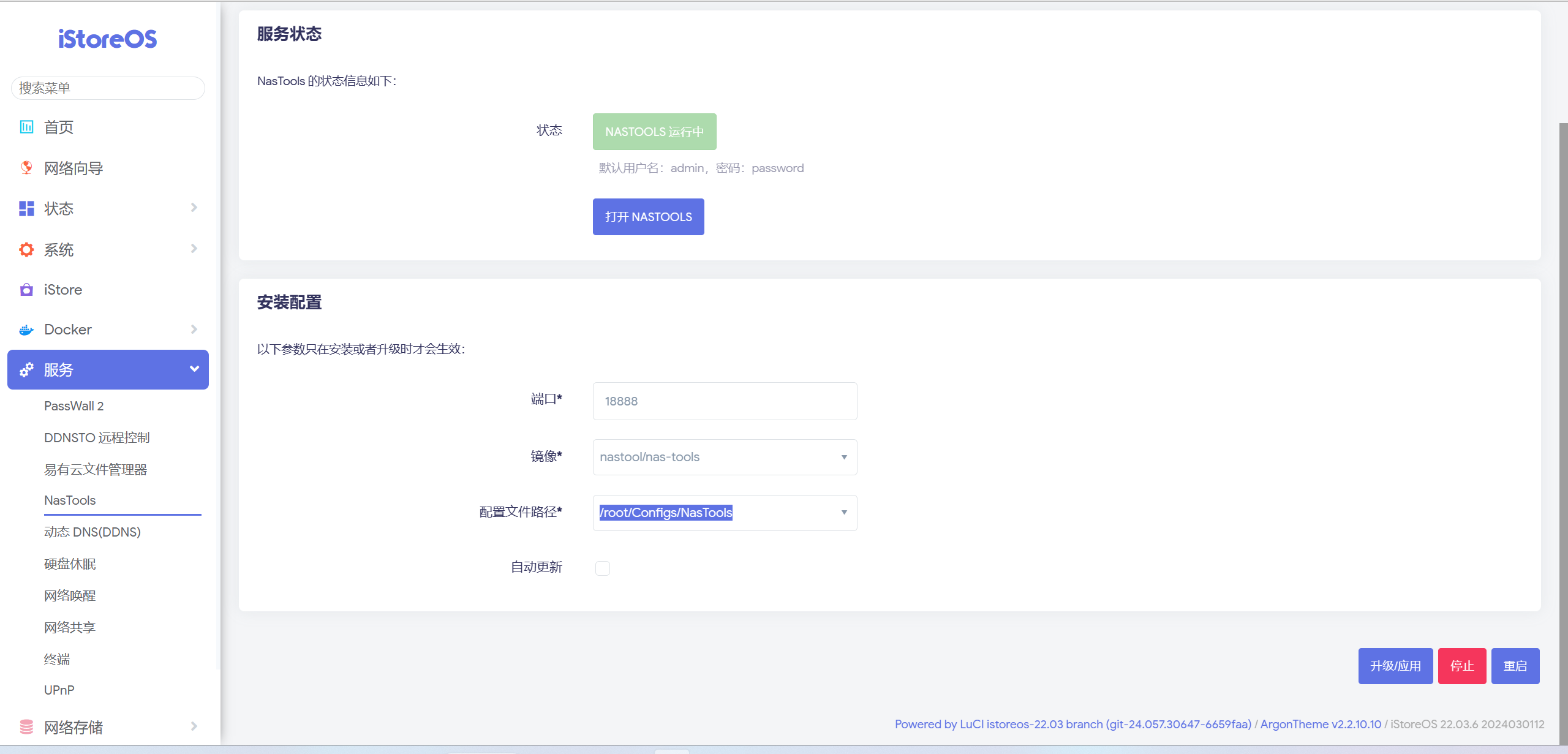Open the 终端 menu item

pyautogui.click(x=57, y=659)
